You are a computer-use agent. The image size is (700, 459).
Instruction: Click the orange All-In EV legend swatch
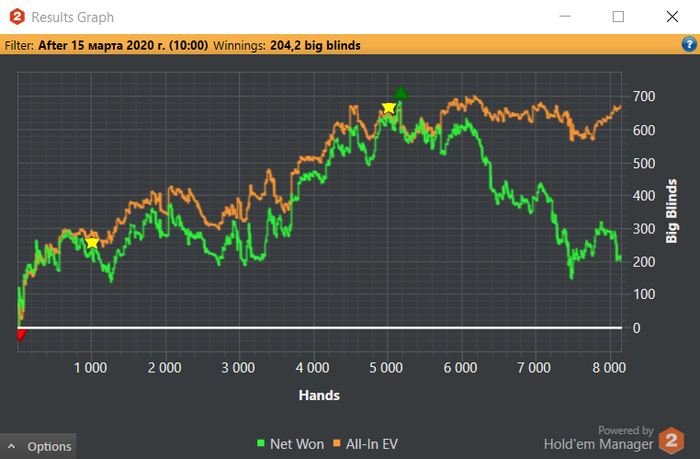coord(337,443)
